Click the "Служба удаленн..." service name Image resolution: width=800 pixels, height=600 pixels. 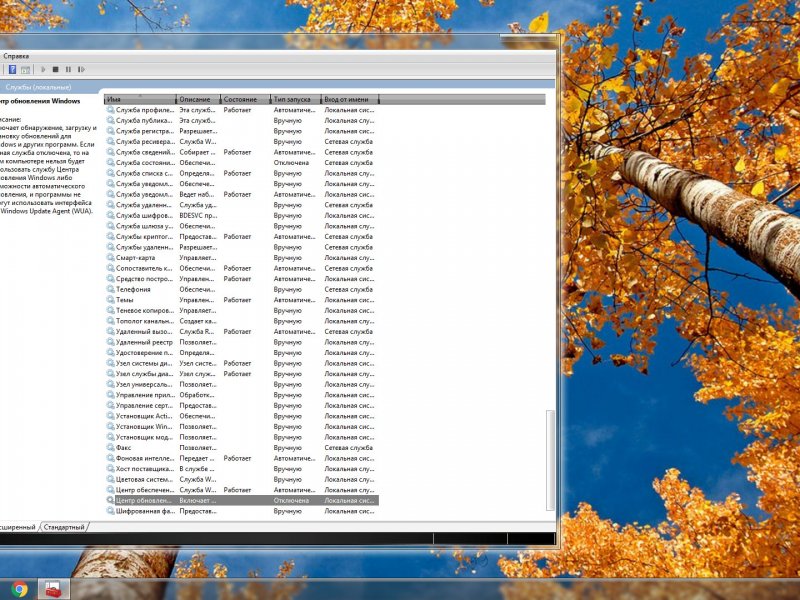(x=143, y=205)
